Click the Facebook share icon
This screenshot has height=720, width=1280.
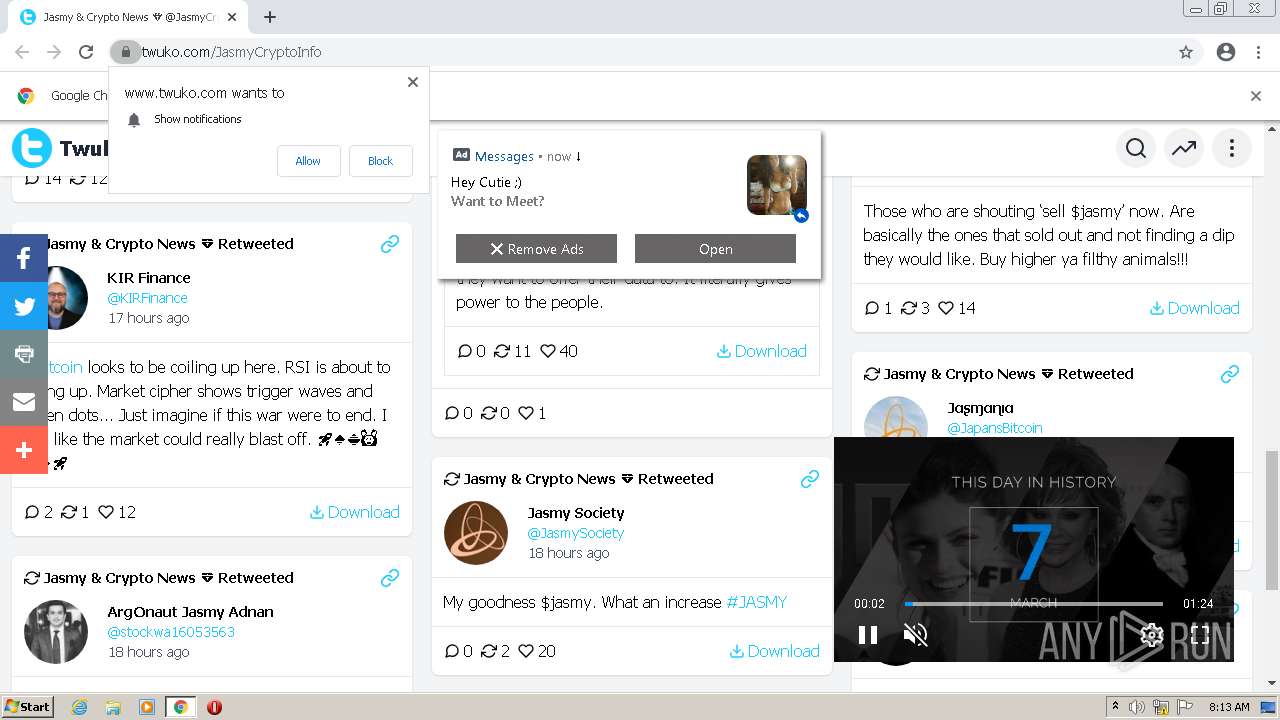[x=24, y=258]
